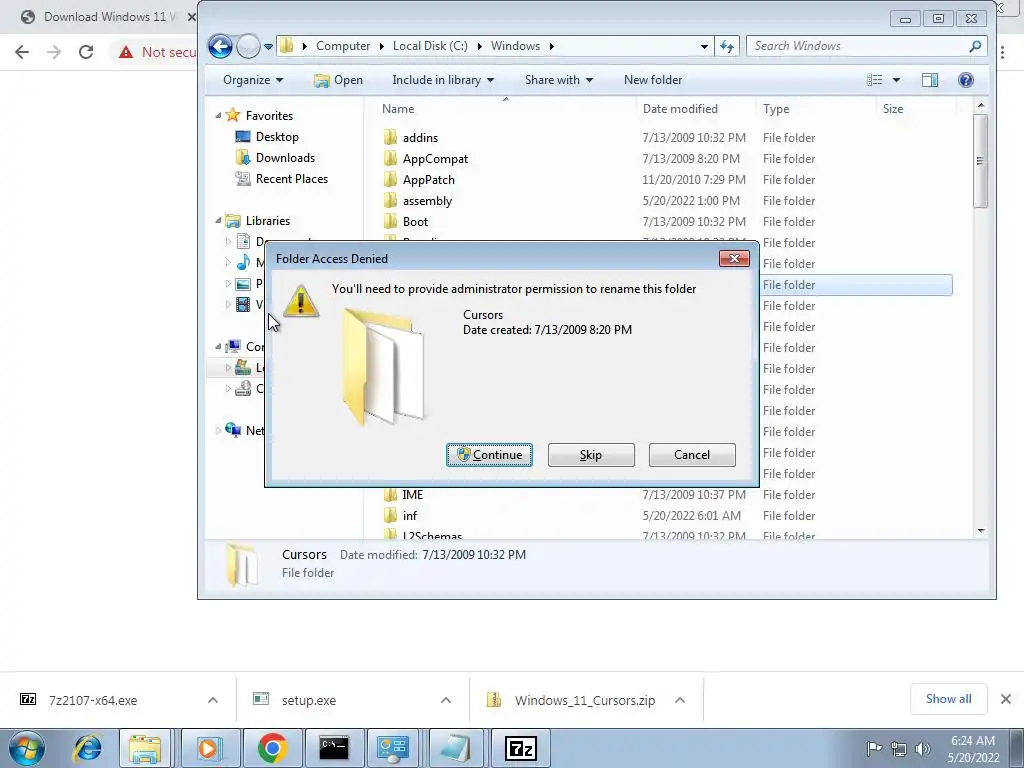The height and width of the screenshot is (768, 1024).
Task: Open options arrow for setup.exe download
Action: [446, 700]
